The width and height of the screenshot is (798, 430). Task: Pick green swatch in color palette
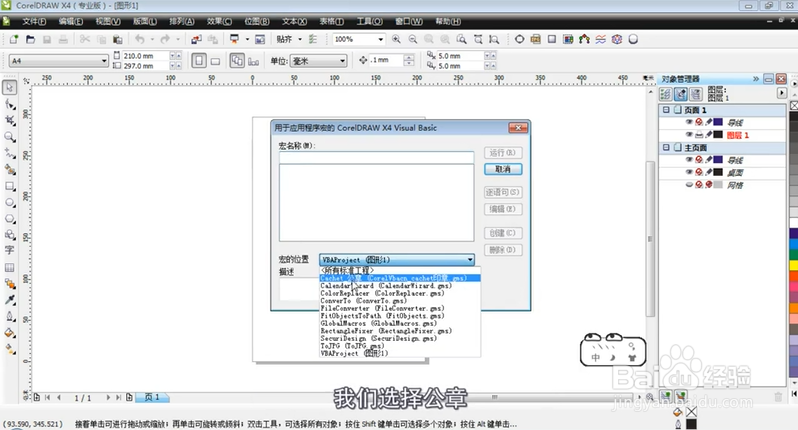(x=793, y=253)
